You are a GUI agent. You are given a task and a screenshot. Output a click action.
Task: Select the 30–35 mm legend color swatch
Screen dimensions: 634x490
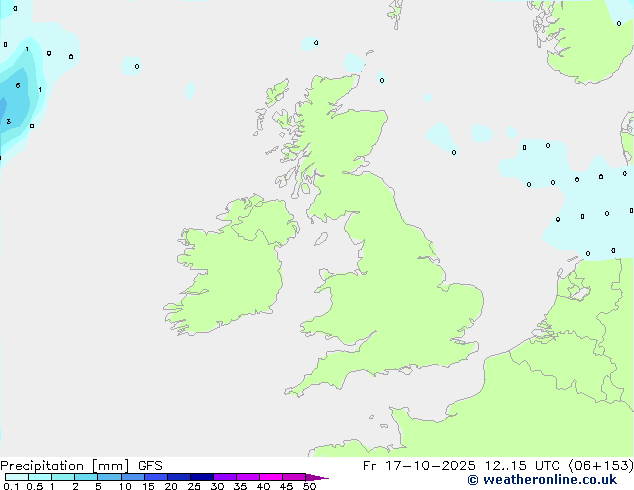pos(225,477)
